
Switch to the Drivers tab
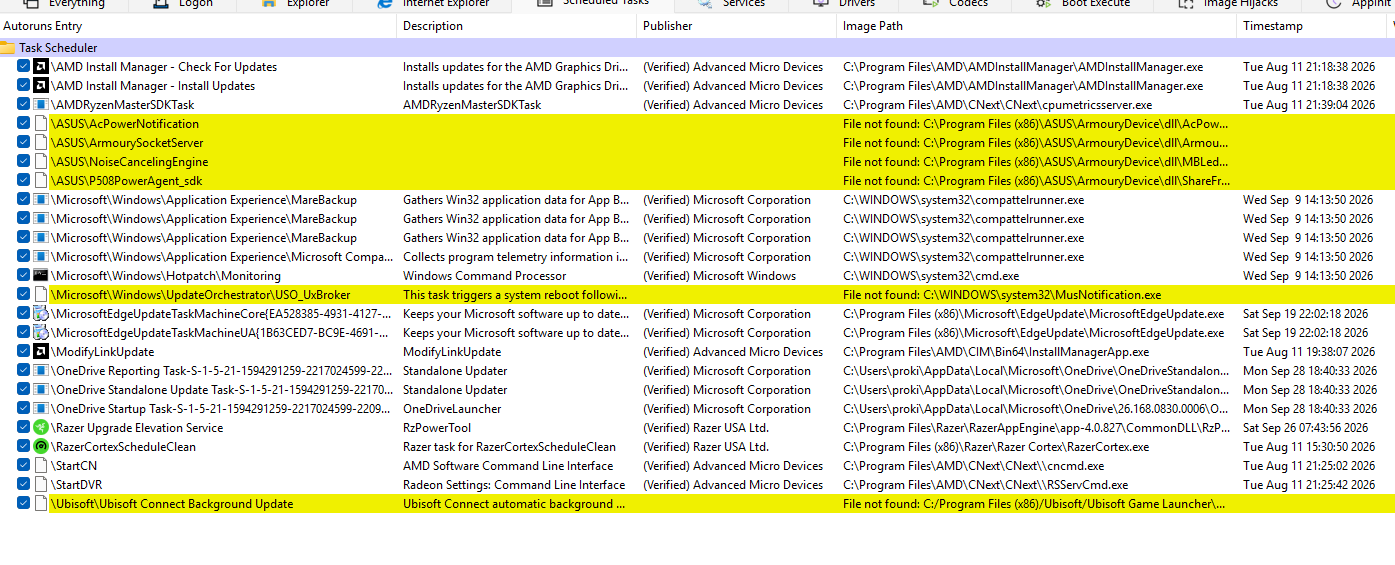(x=844, y=5)
